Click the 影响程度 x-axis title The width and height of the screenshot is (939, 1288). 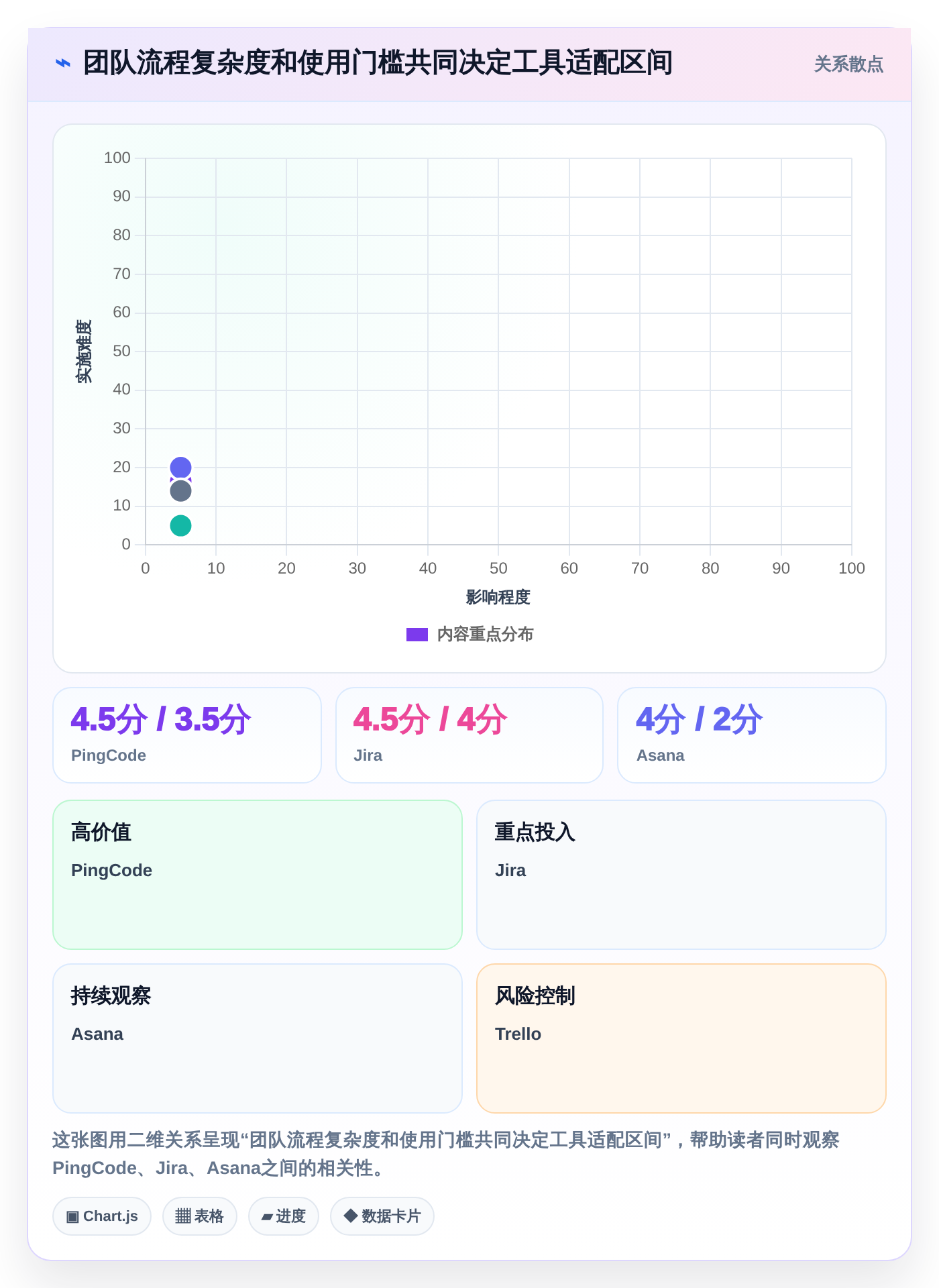coord(498,597)
